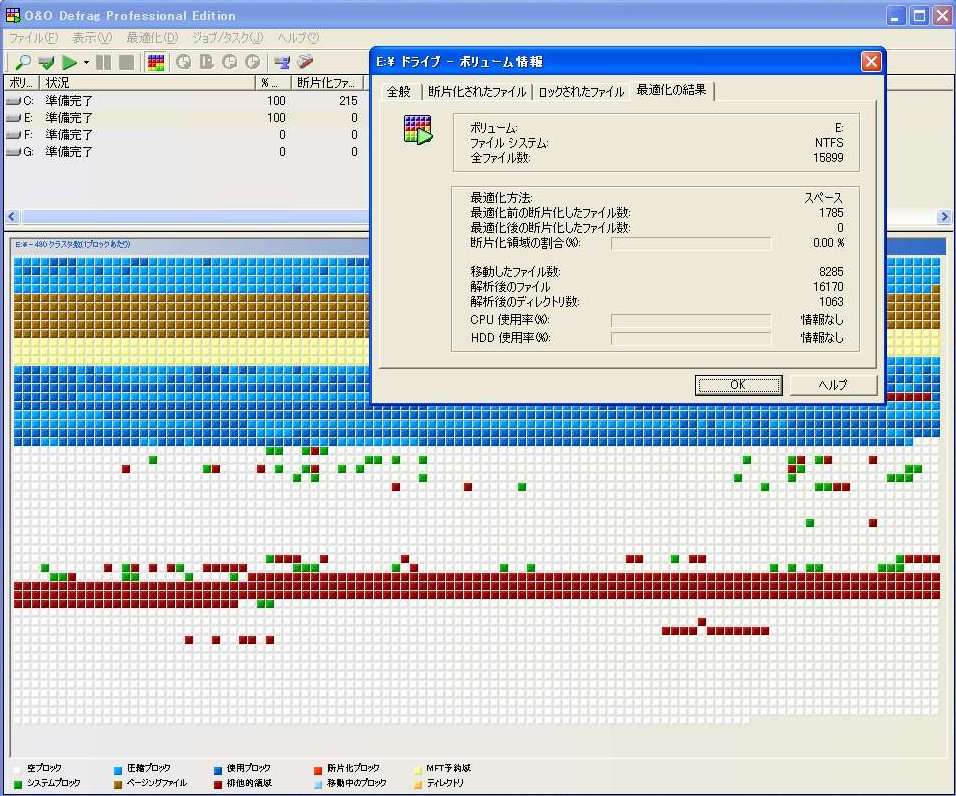956x796 pixels.
Task: Select the 最適化の結果 tab
Action: tap(671, 90)
